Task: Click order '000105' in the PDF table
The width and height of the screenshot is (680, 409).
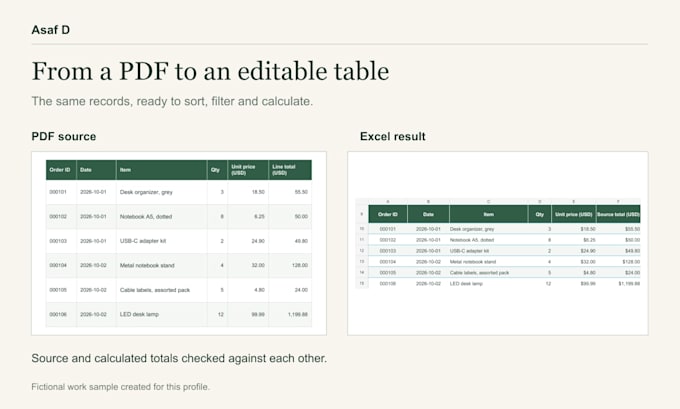Action: pyautogui.click(x=58, y=290)
